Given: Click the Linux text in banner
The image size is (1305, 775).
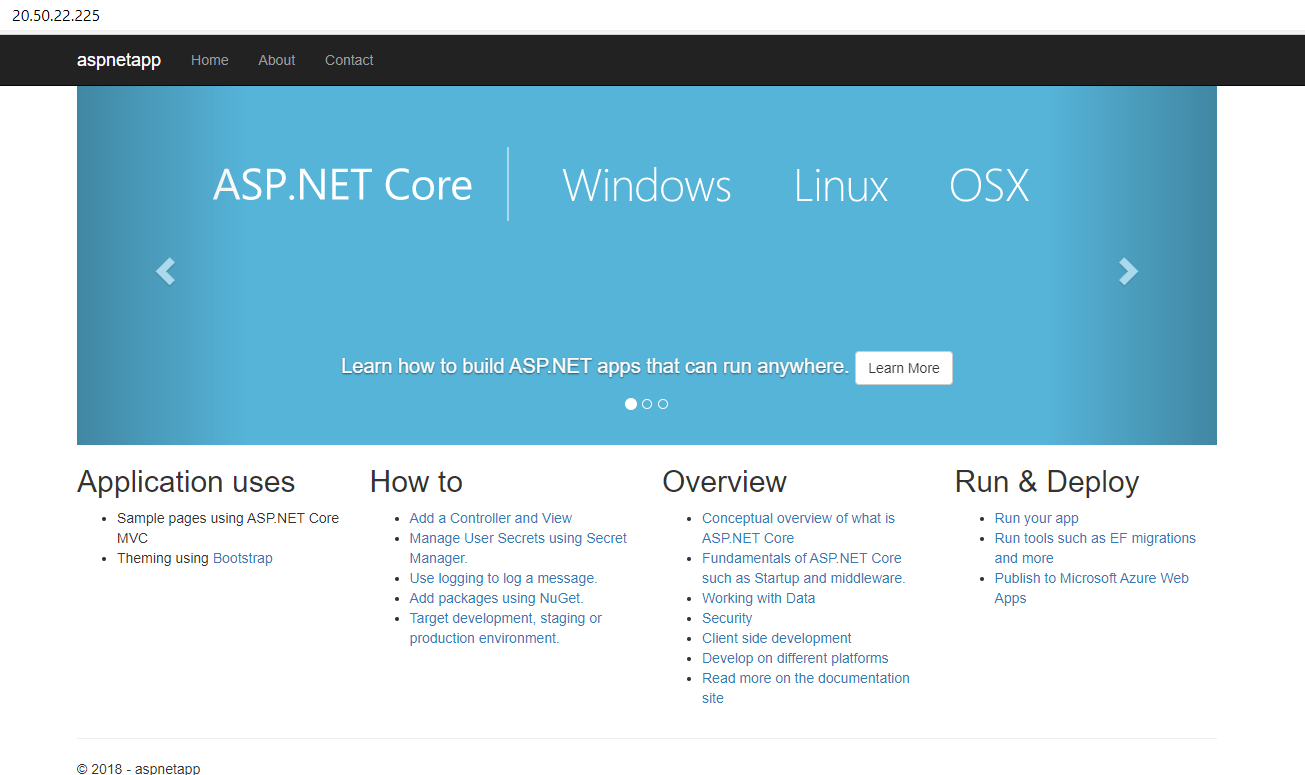Looking at the screenshot, I should point(841,186).
